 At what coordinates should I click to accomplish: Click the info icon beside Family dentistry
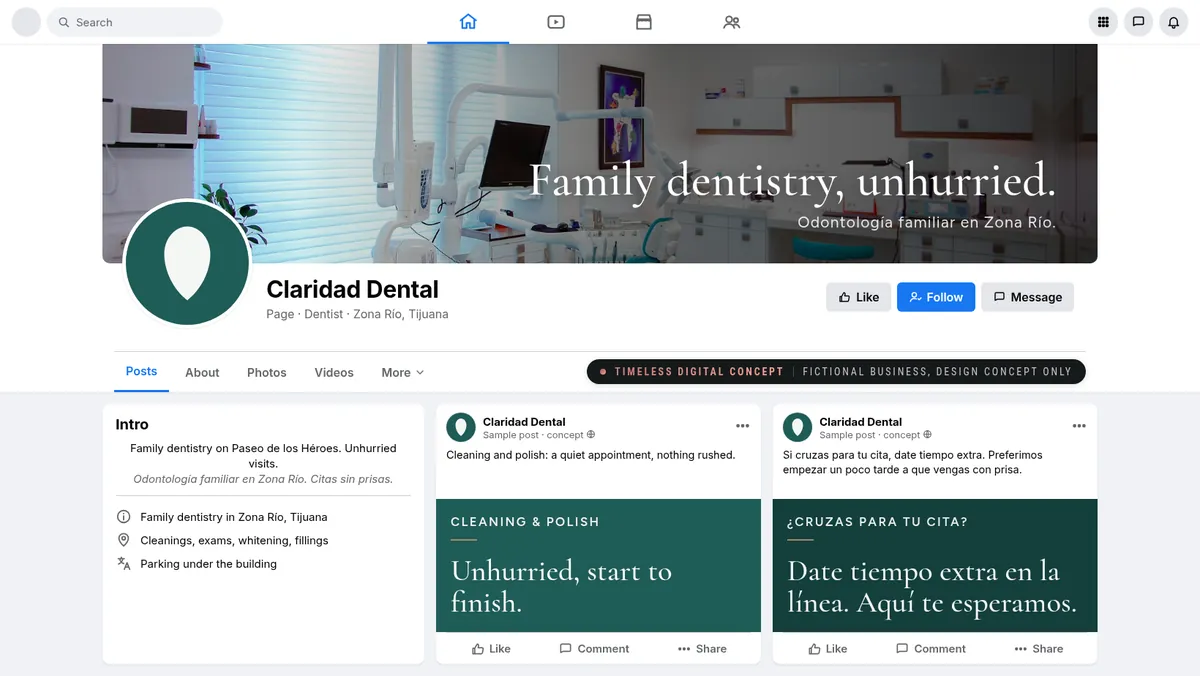[124, 517]
